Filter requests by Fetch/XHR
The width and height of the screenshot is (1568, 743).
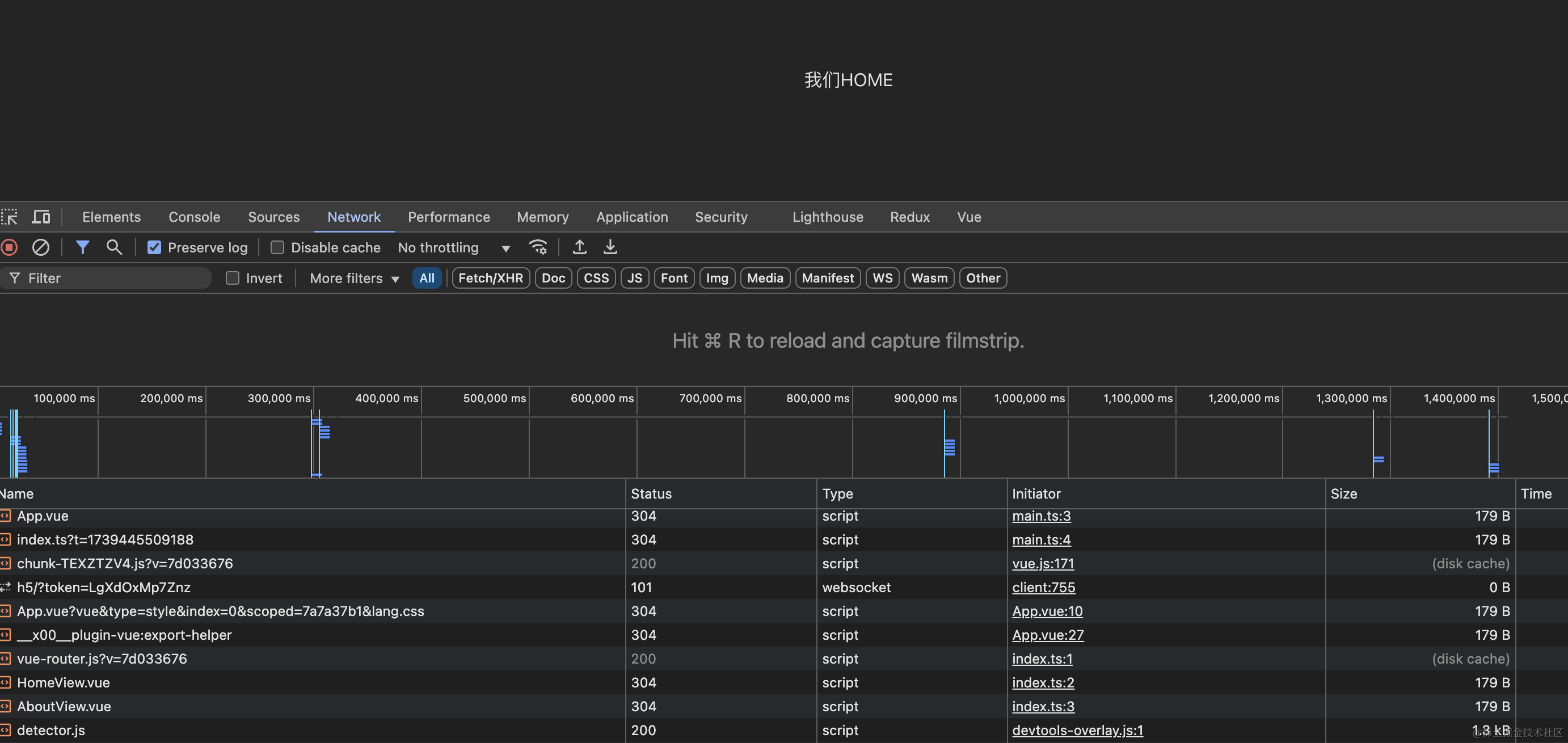tap(490, 278)
